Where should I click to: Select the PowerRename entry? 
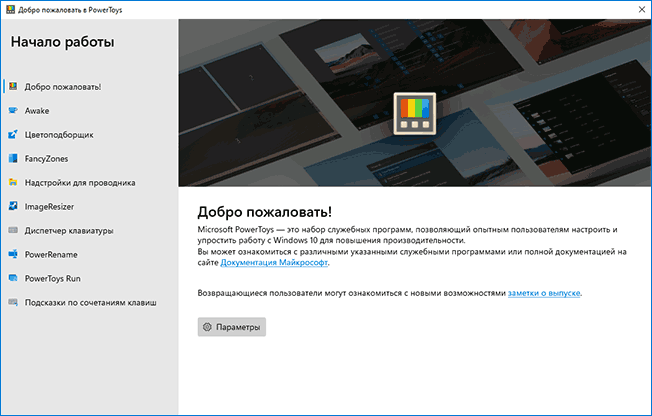89,254
